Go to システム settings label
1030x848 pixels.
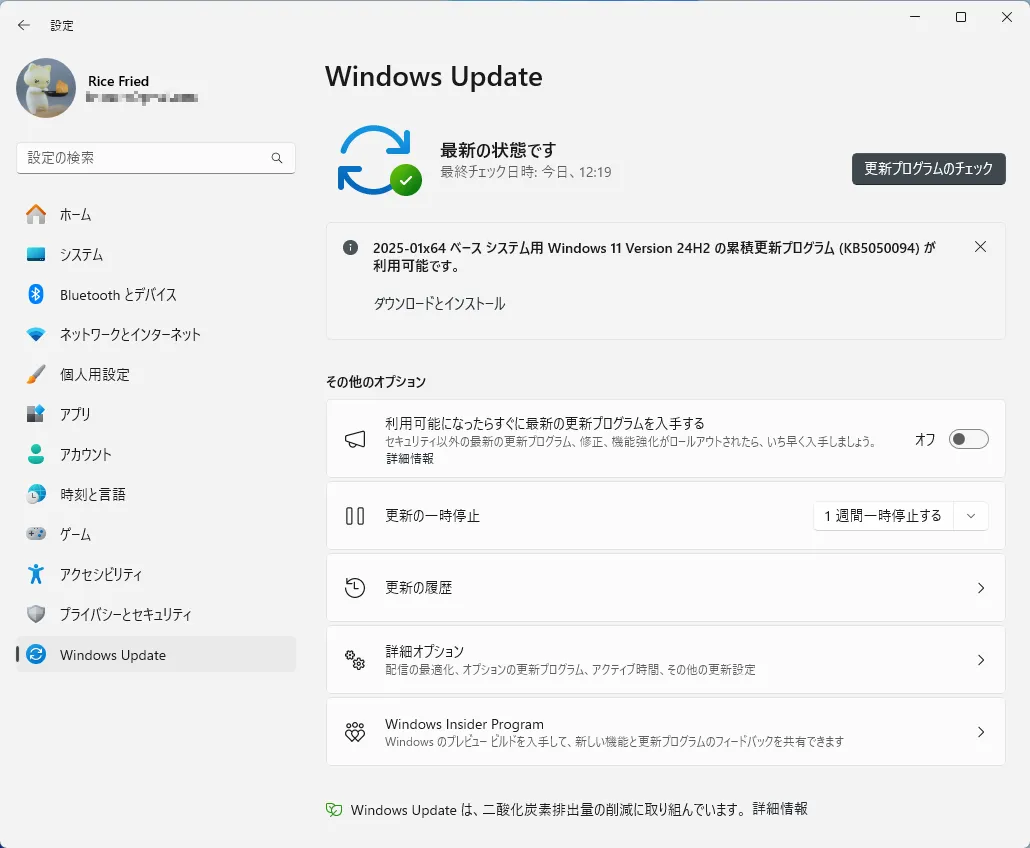pos(81,255)
